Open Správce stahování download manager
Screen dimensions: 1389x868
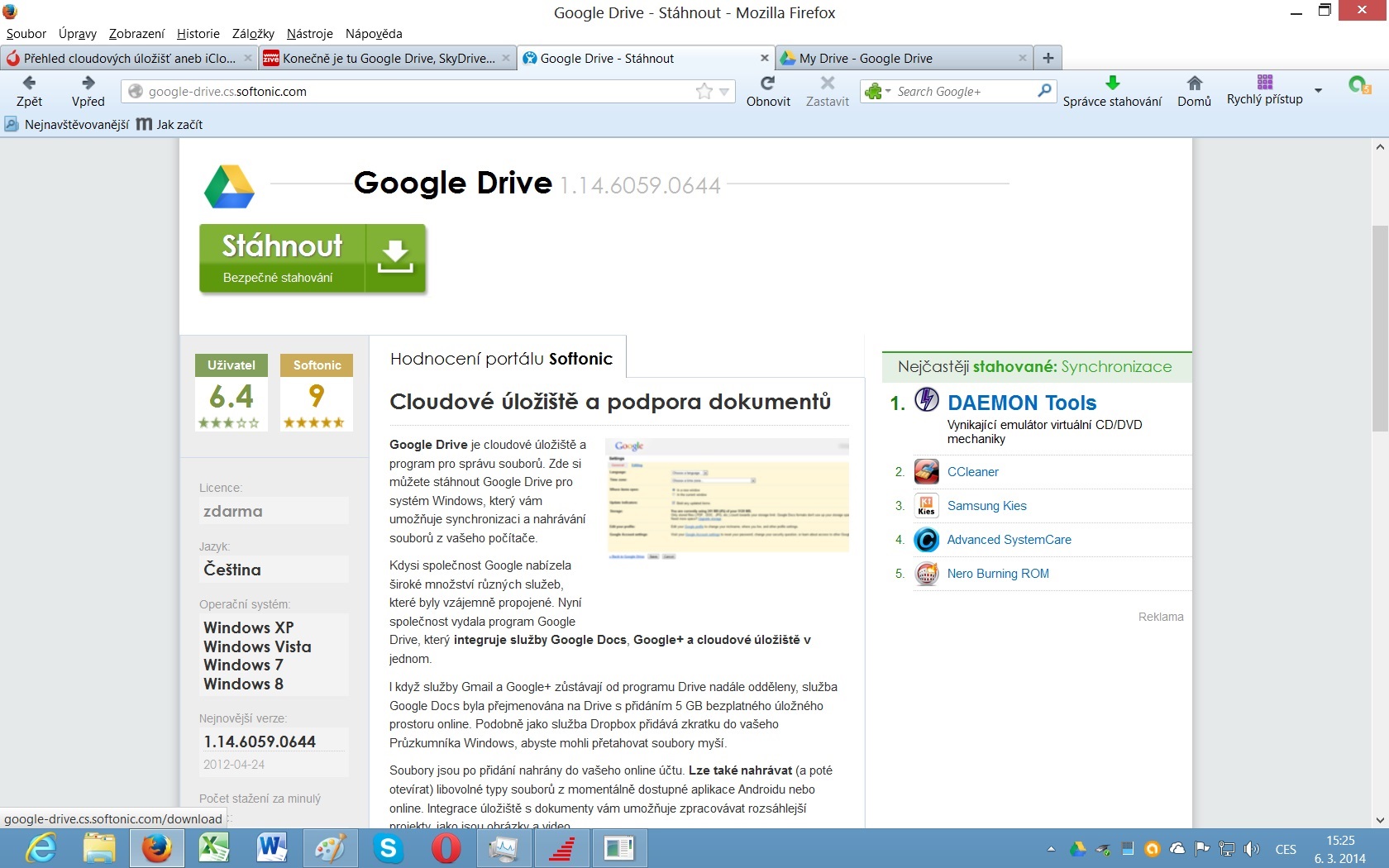click(1112, 91)
